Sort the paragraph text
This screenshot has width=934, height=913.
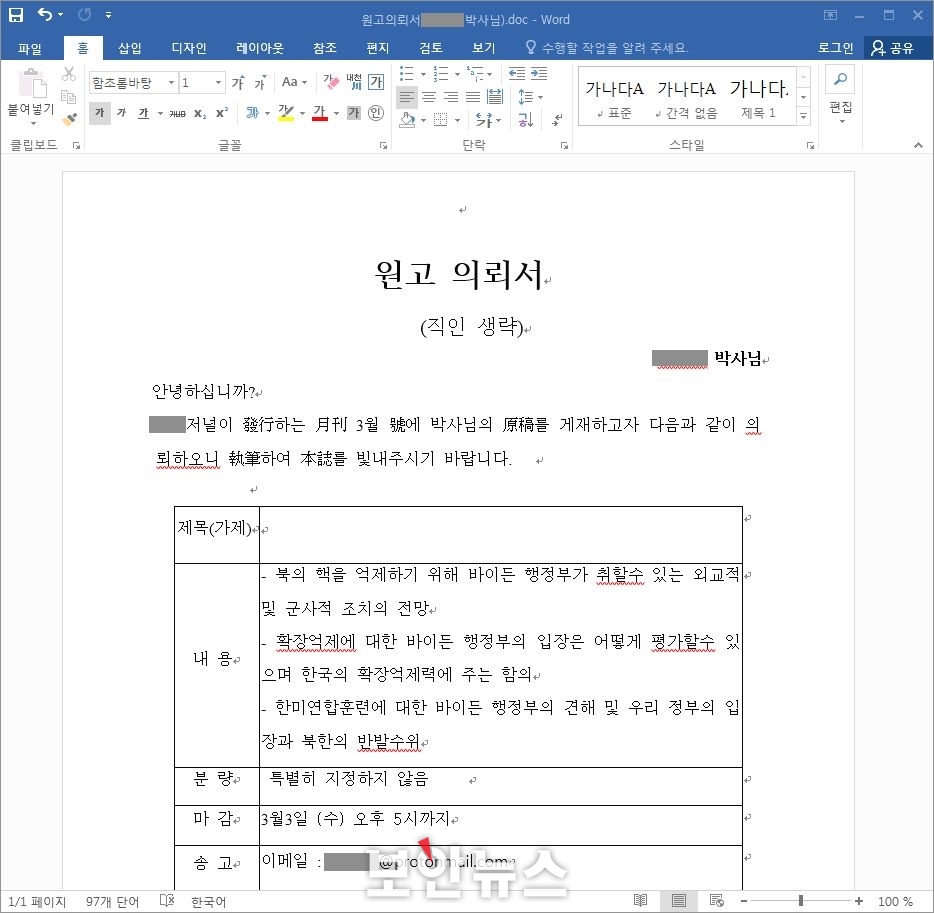click(525, 120)
